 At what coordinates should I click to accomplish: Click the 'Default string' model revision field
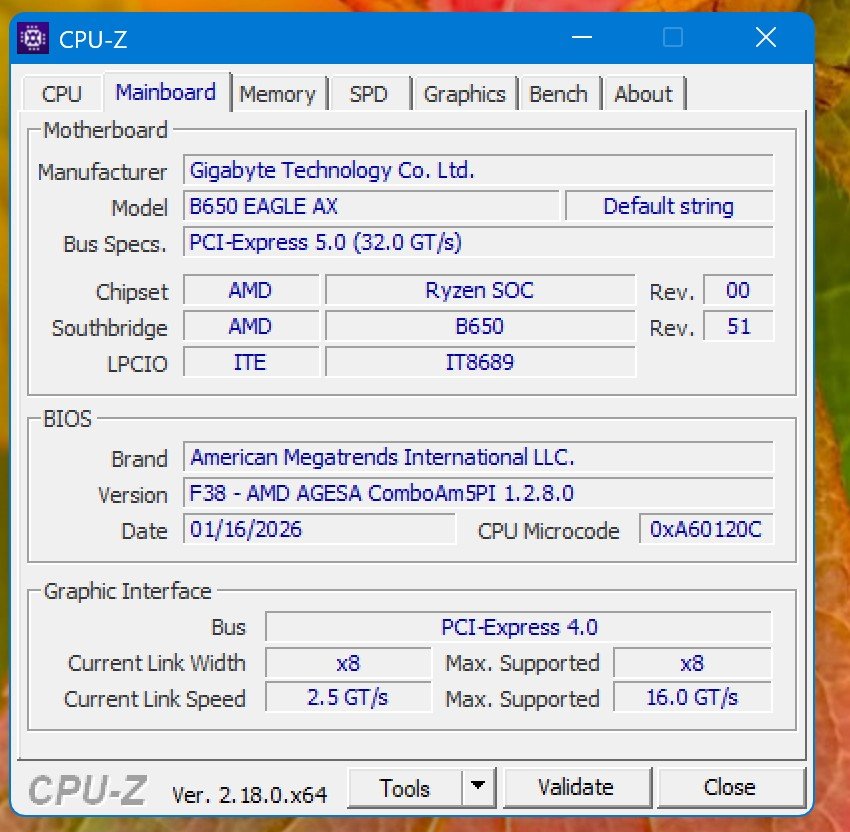pyautogui.click(x=669, y=207)
